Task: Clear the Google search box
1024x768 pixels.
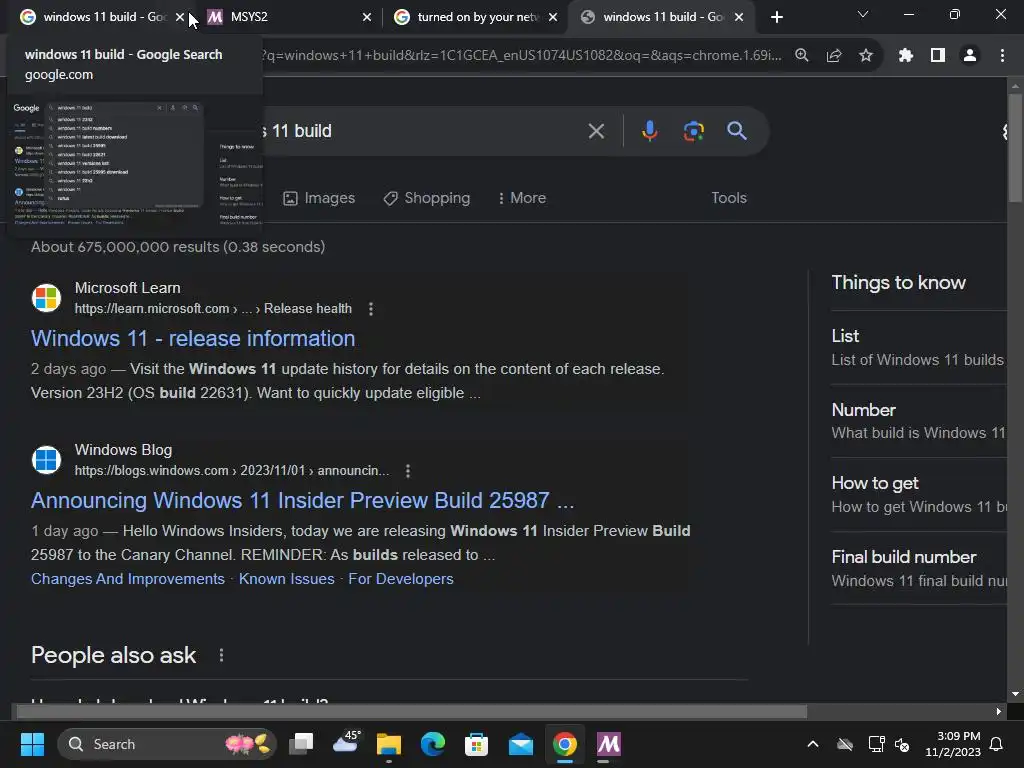Action: (596, 131)
